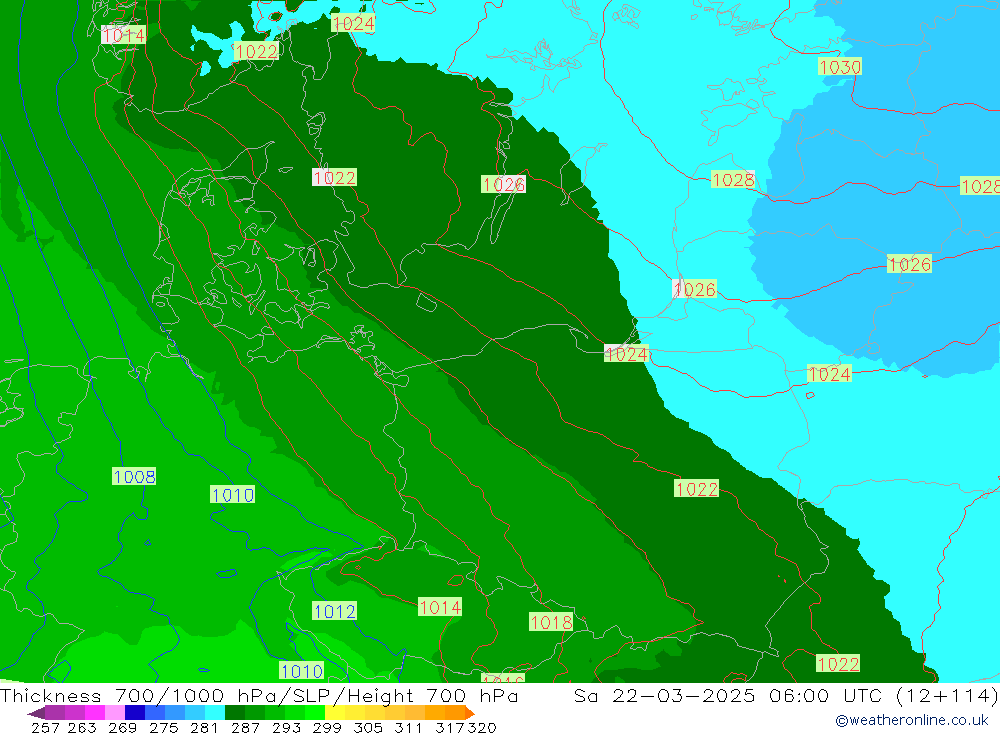Click the 257 legend value

45,727
